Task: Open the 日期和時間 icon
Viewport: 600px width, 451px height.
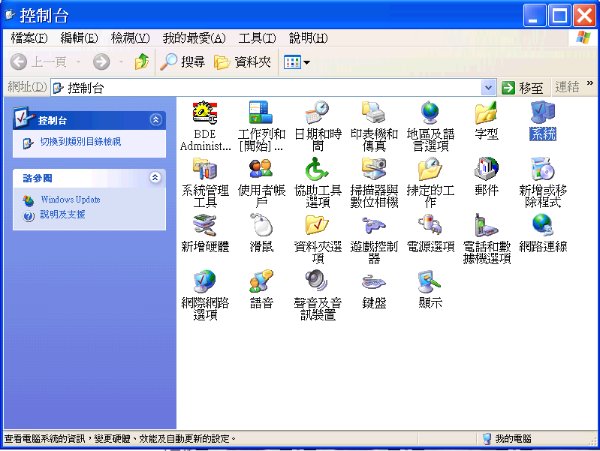Action: point(317,113)
